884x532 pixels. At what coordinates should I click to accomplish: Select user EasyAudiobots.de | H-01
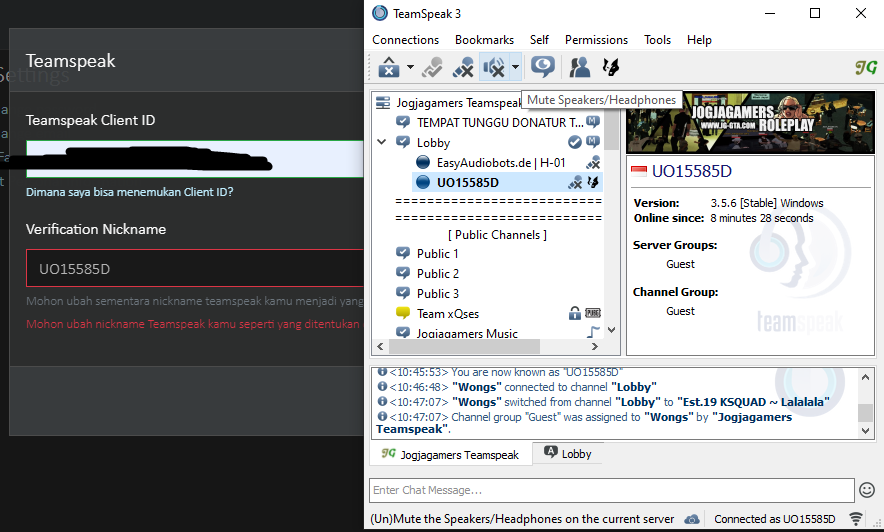point(501,163)
